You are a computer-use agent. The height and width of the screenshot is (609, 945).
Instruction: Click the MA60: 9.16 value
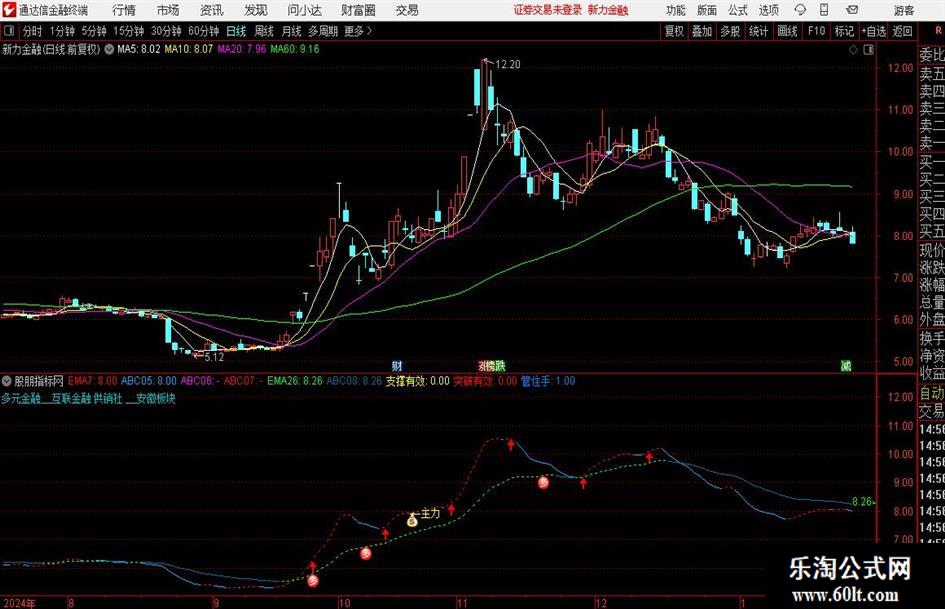click(x=295, y=49)
